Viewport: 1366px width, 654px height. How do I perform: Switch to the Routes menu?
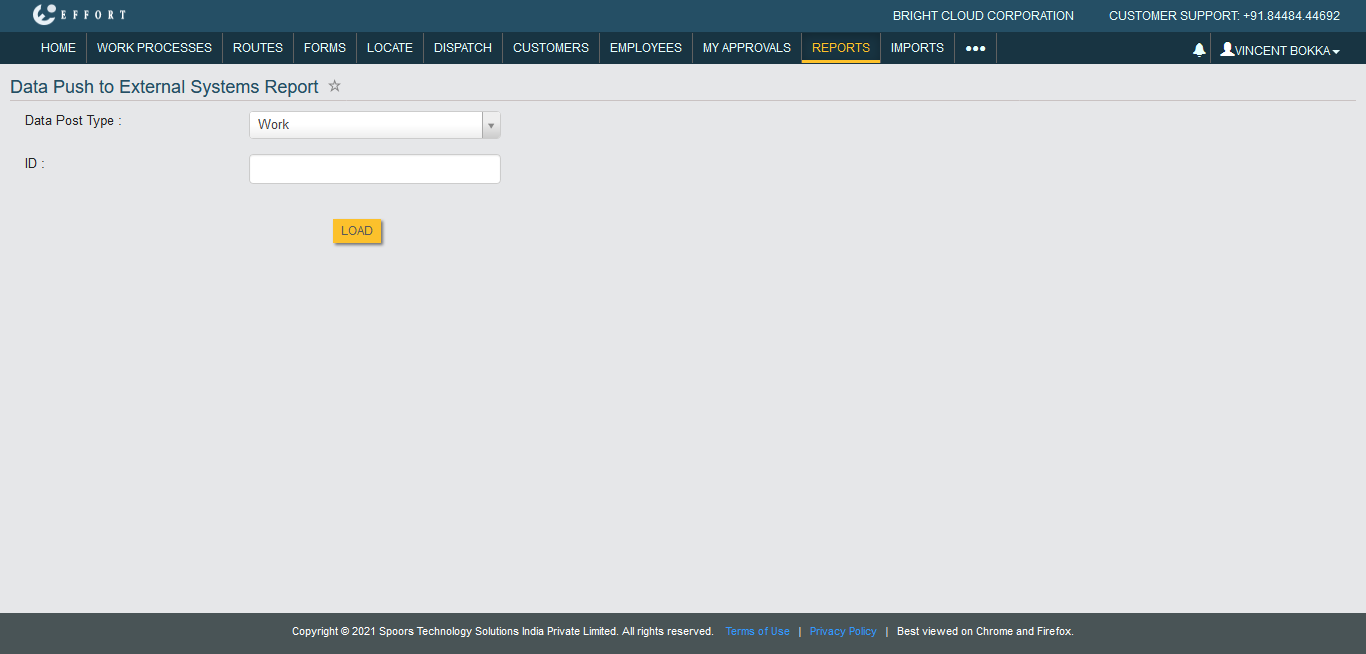258,48
